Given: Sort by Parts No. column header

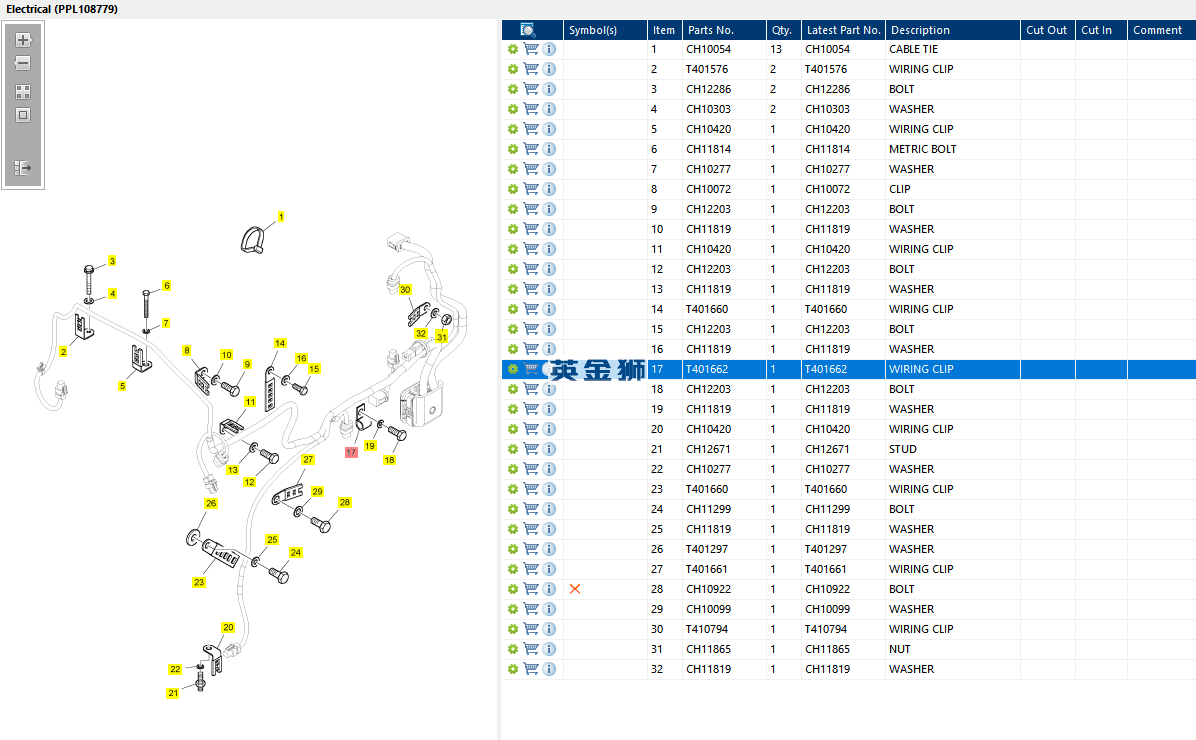Looking at the screenshot, I should click(710, 30).
